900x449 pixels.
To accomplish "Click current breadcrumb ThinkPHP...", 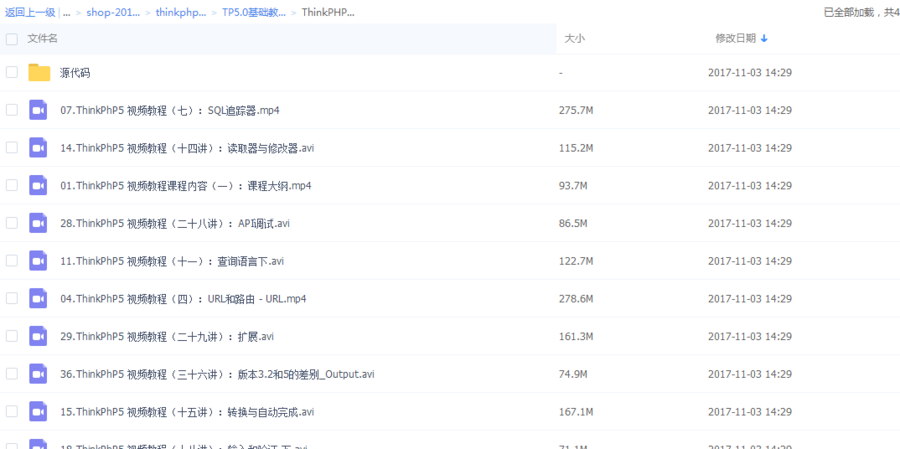I will coord(328,13).
